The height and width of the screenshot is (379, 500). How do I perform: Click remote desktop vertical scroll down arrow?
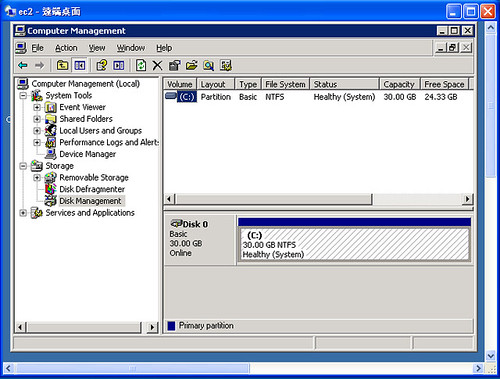(490, 356)
